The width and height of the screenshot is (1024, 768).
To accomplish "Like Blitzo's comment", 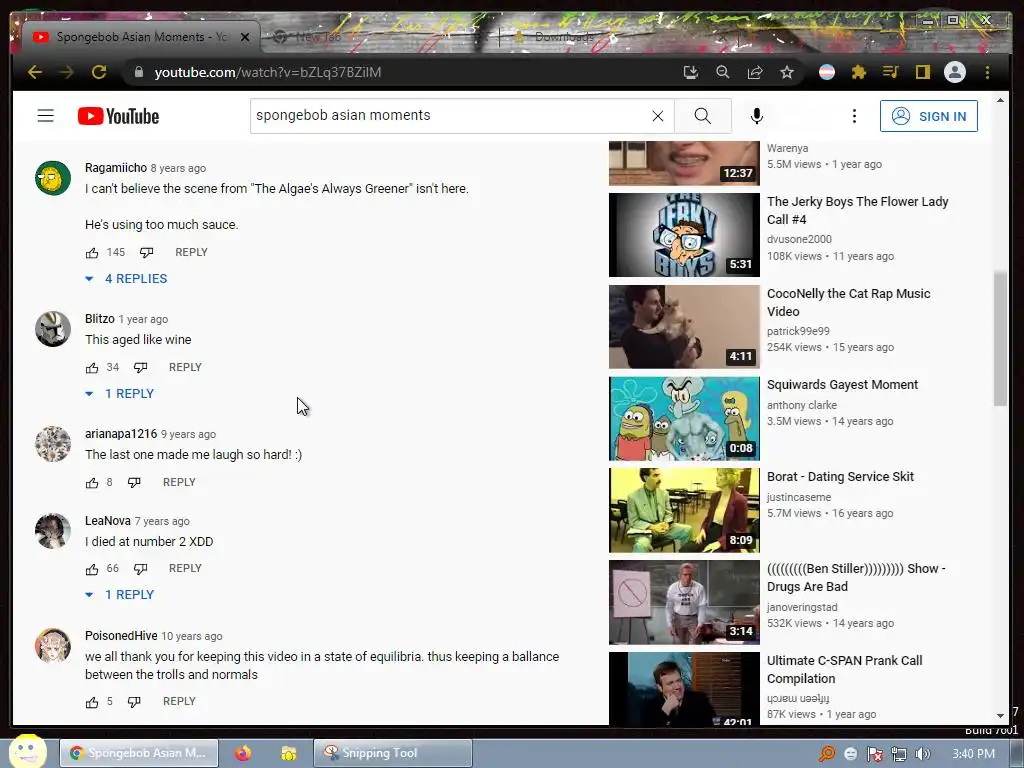I will (x=92, y=368).
